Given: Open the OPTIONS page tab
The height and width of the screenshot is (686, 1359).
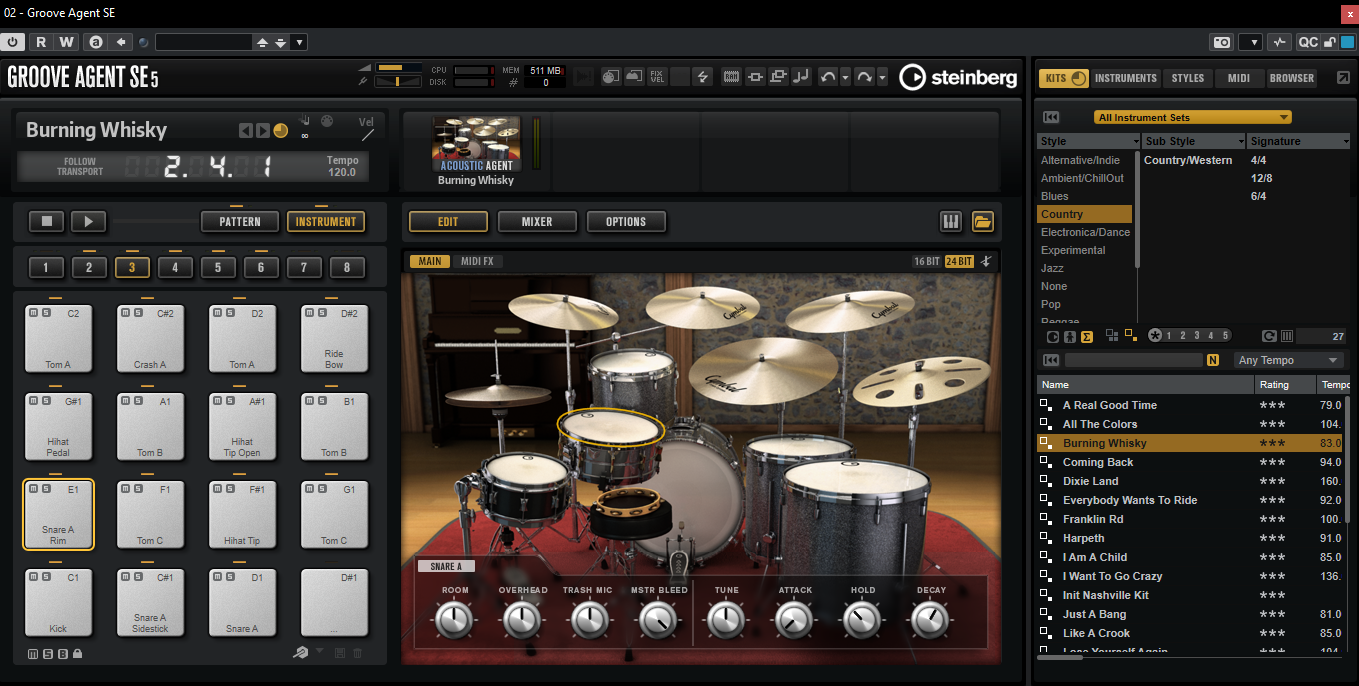Looking at the screenshot, I should click(626, 221).
